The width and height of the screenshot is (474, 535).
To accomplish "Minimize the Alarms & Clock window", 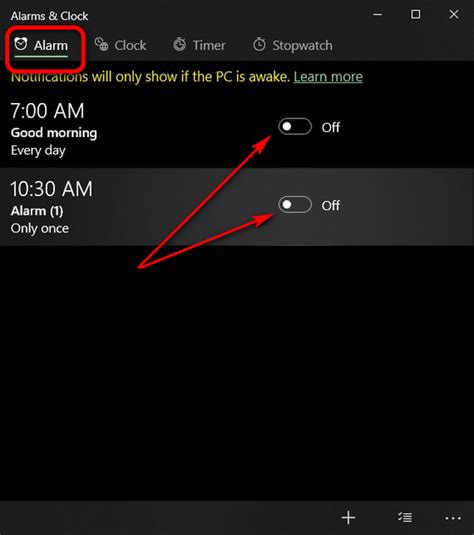I will click(377, 14).
